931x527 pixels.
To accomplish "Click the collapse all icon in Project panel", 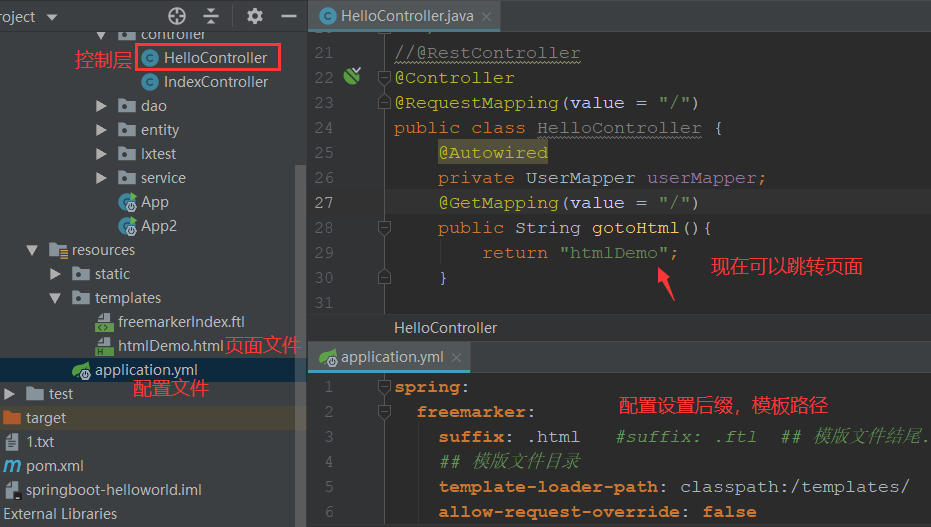I will pos(211,16).
